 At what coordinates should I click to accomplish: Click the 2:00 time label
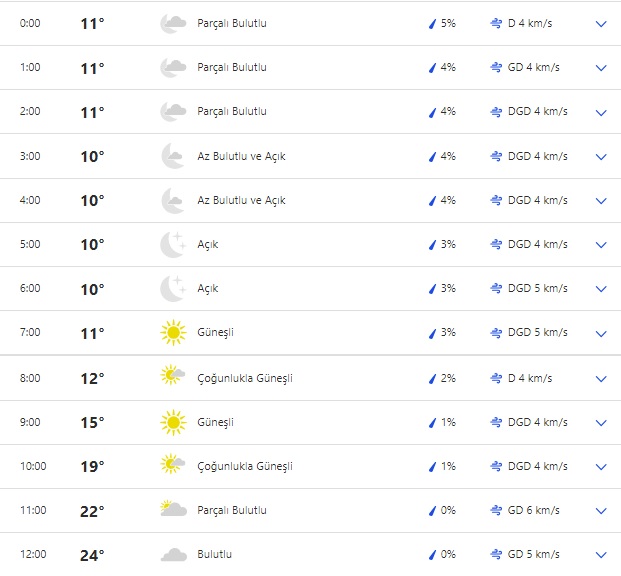pos(31,112)
